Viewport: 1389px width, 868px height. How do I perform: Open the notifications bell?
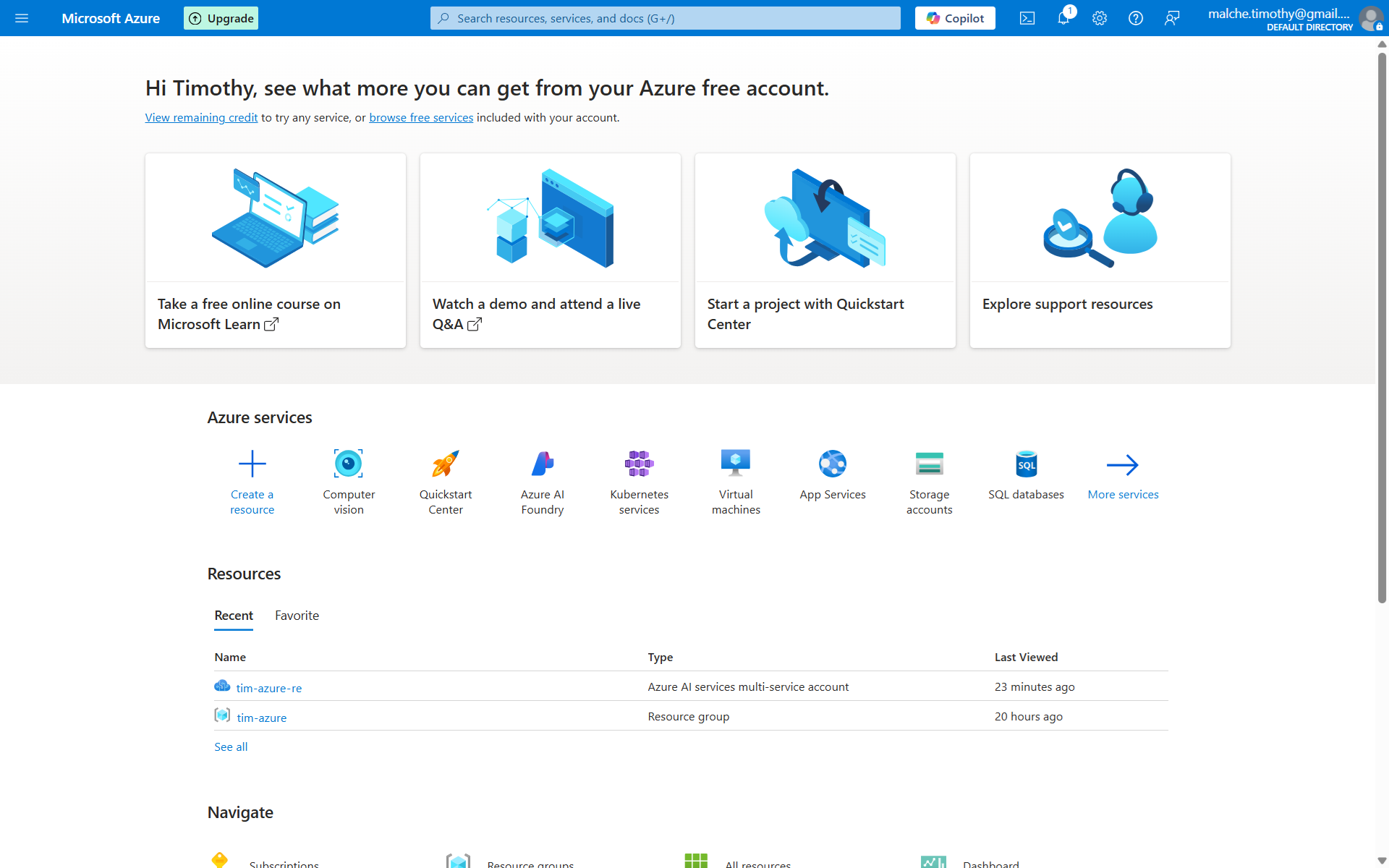[1063, 18]
